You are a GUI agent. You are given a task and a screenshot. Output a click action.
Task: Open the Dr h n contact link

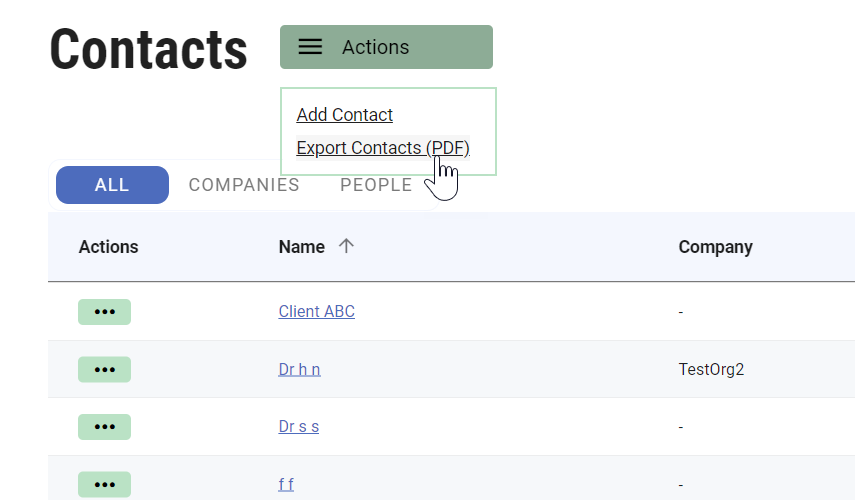[299, 369]
